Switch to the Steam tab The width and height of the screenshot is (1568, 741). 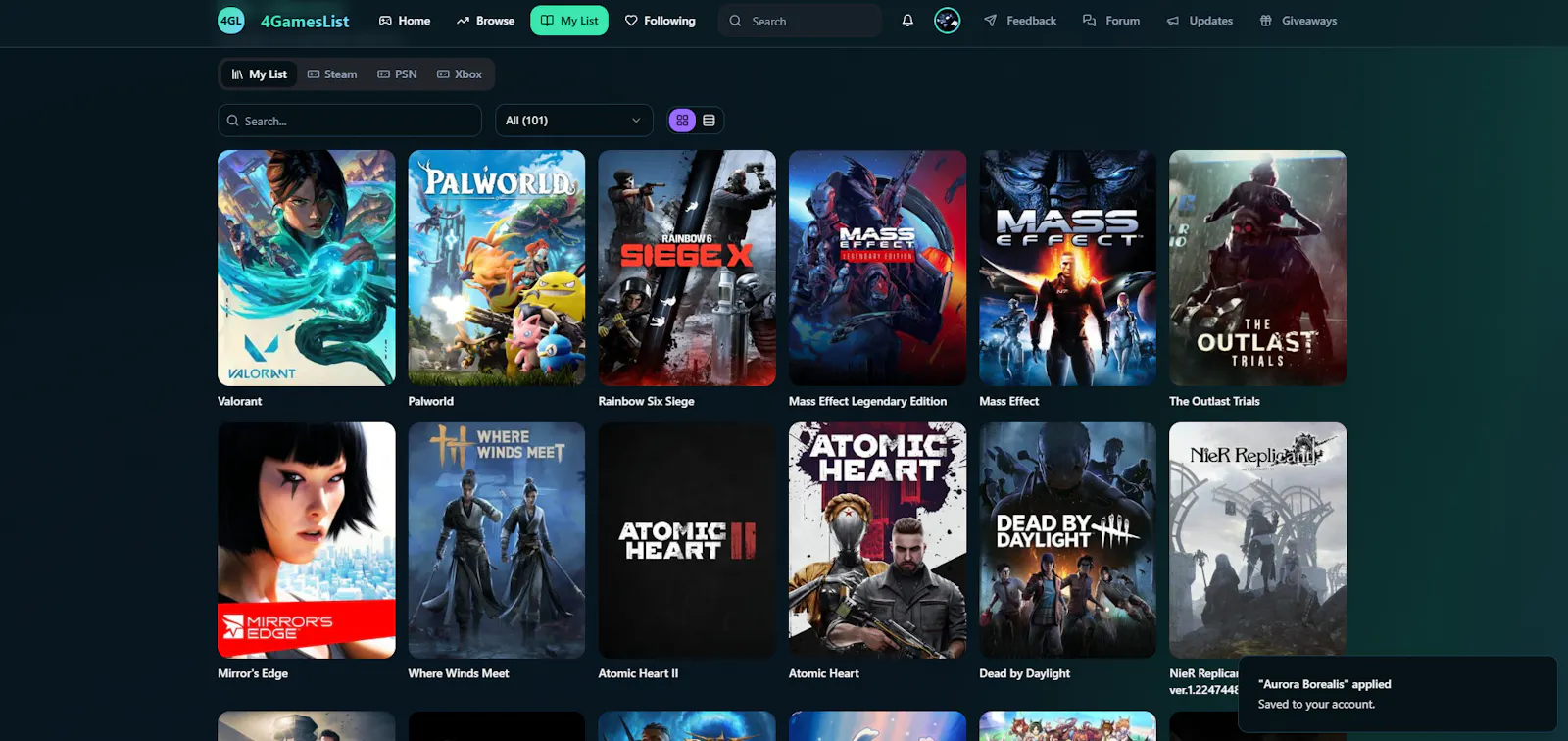click(x=332, y=74)
